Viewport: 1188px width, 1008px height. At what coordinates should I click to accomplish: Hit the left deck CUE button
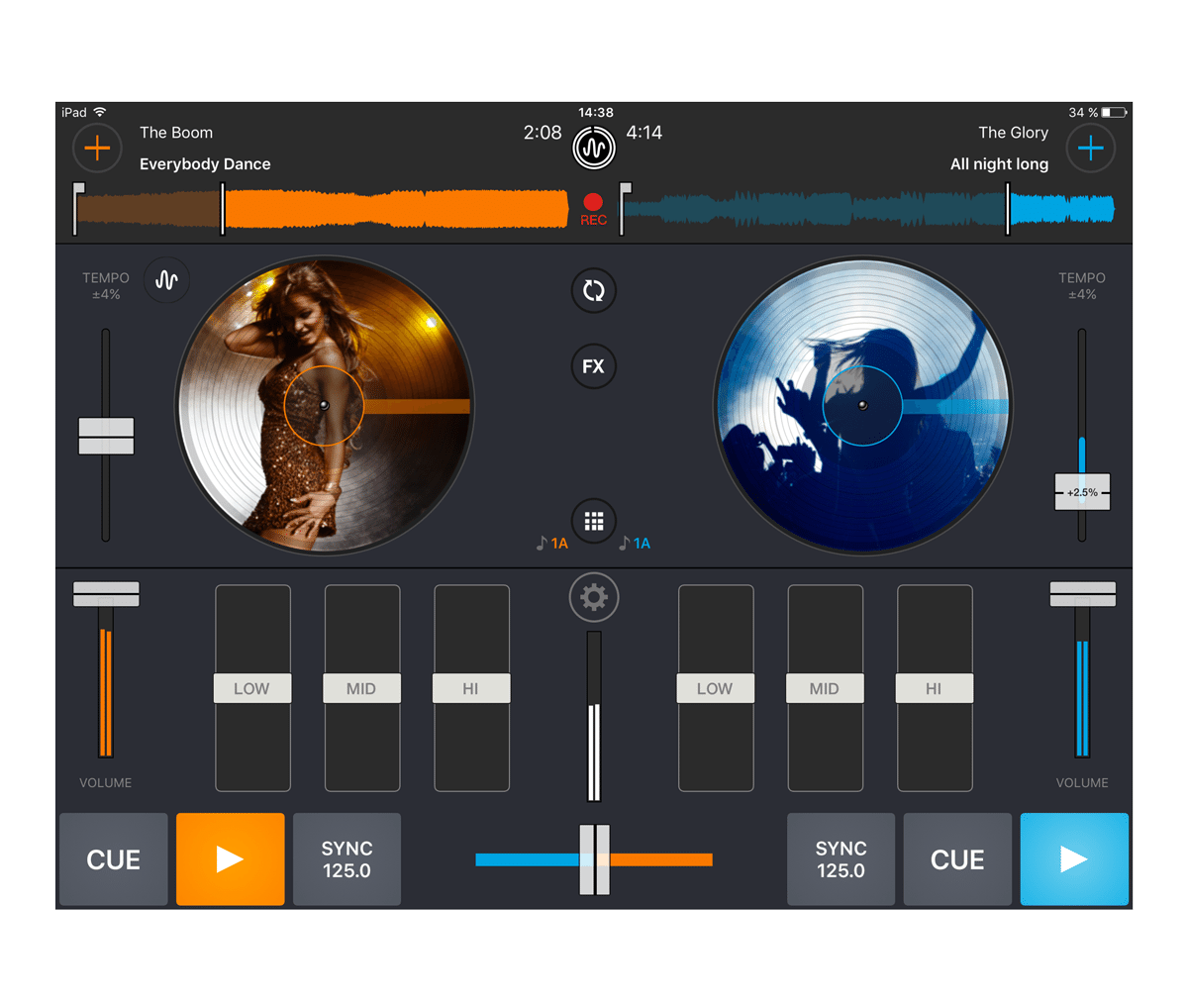114,859
